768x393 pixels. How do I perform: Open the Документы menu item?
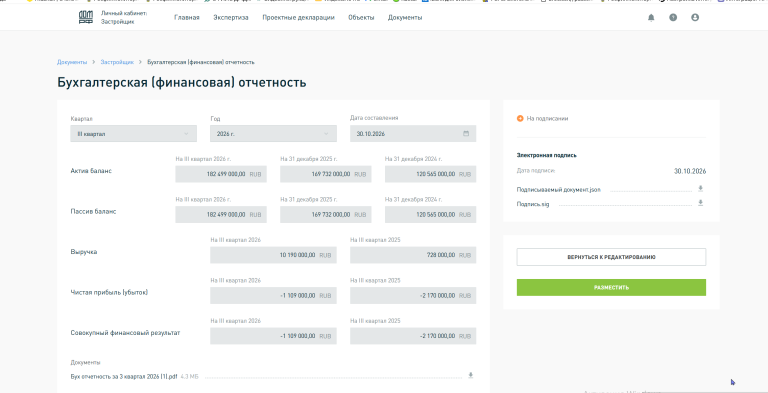[x=405, y=18]
